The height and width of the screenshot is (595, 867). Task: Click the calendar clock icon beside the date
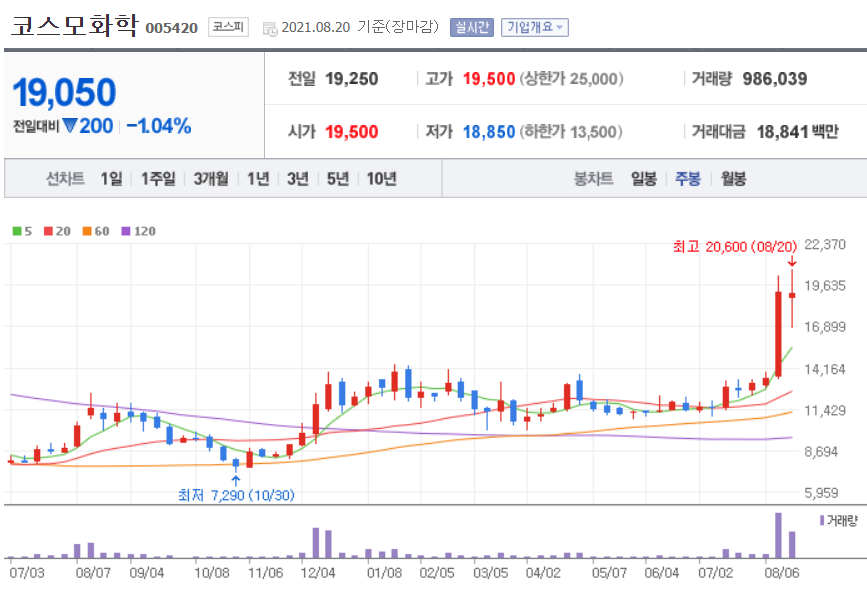[270, 29]
